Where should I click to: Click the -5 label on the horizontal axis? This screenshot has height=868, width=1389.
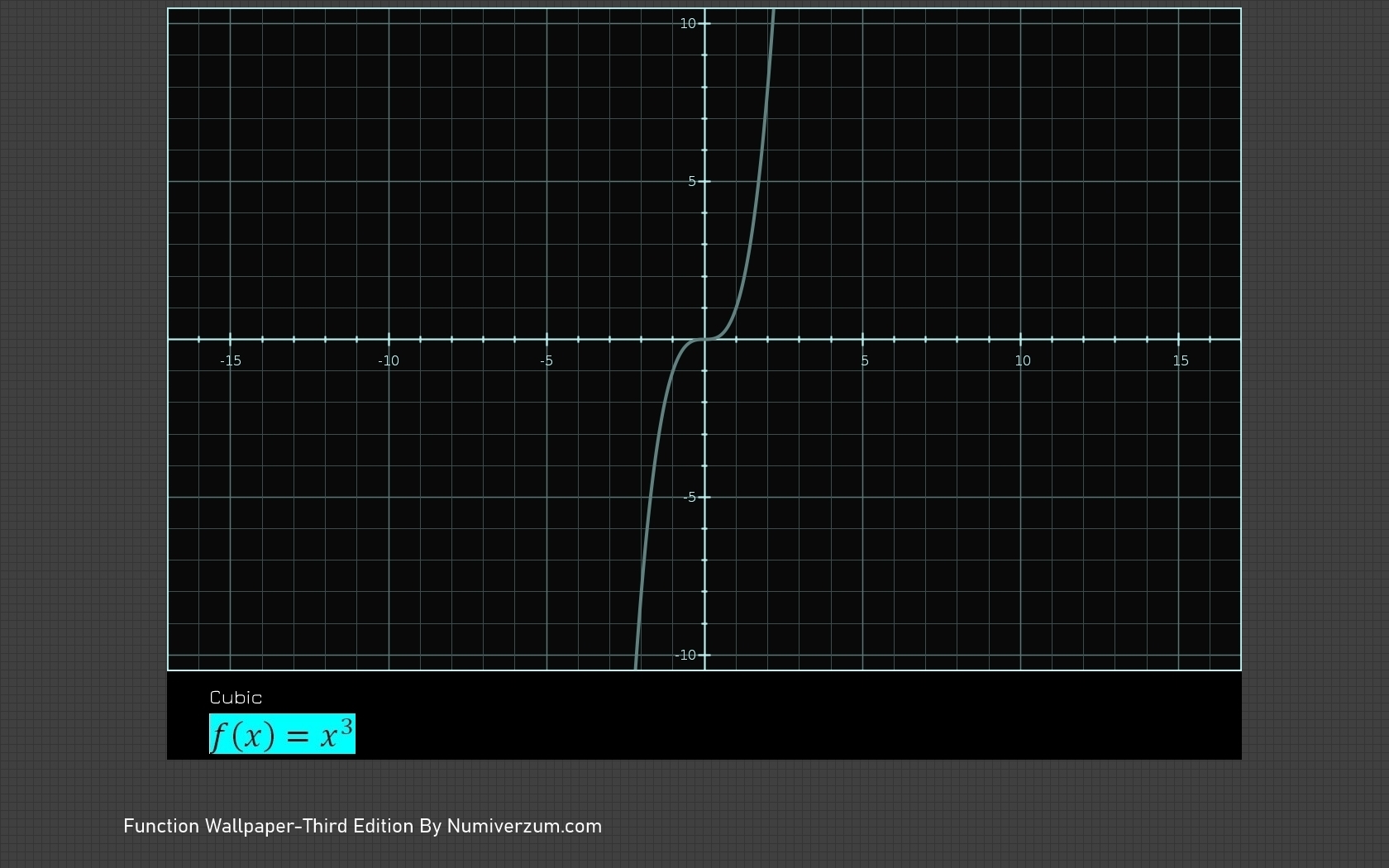[547, 360]
